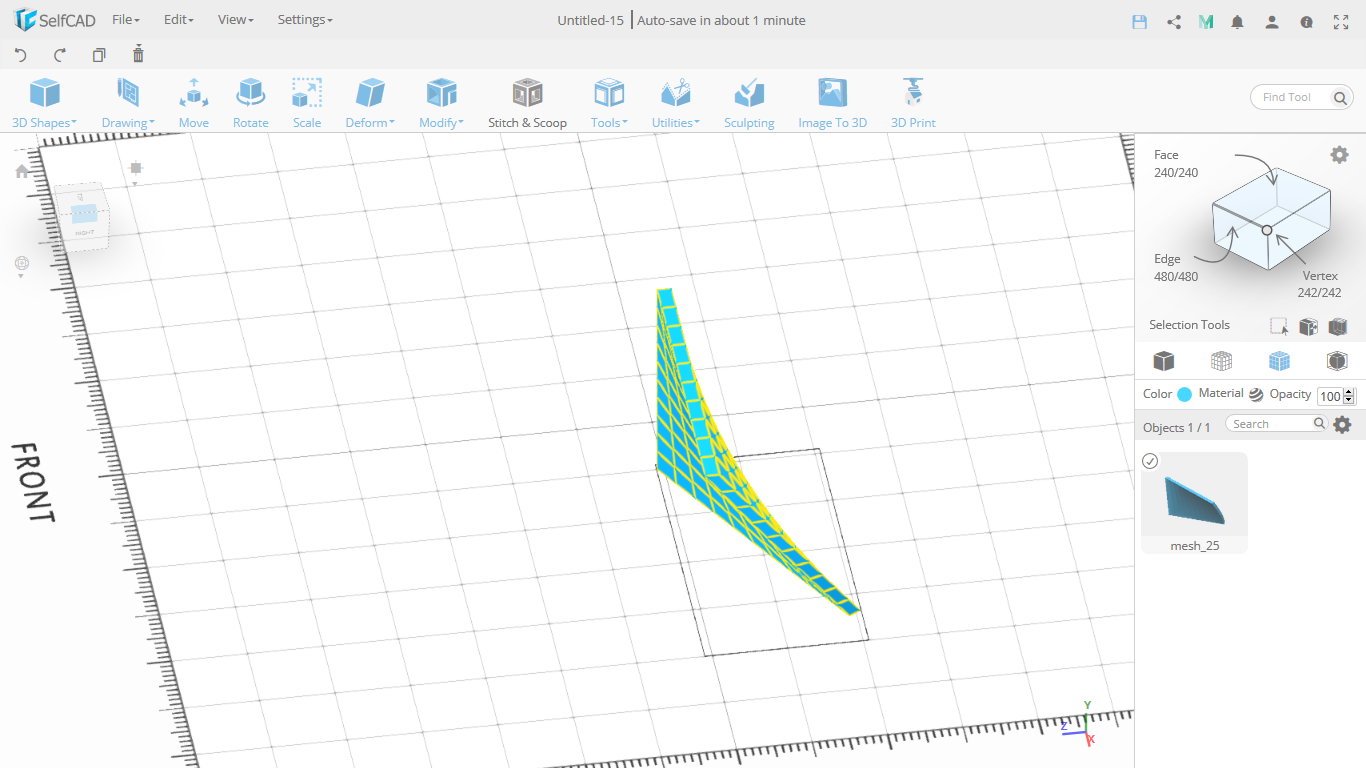Open the Edit menu
The width and height of the screenshot is (1366, 768).
pos(179,20)
